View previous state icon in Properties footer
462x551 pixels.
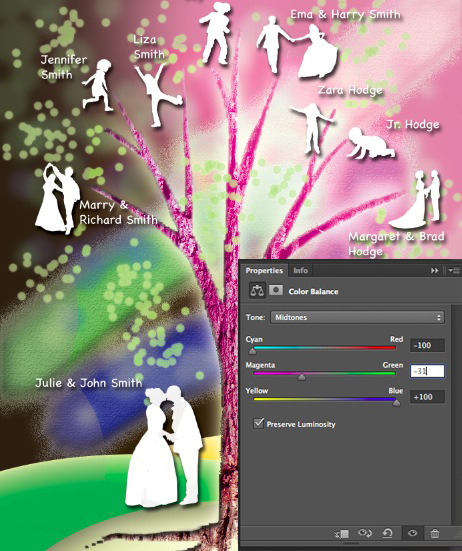[x=365, y=533]
